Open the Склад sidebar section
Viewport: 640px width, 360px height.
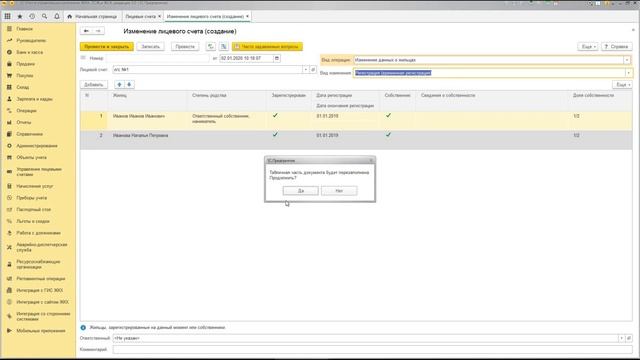(x=22, y=87)
